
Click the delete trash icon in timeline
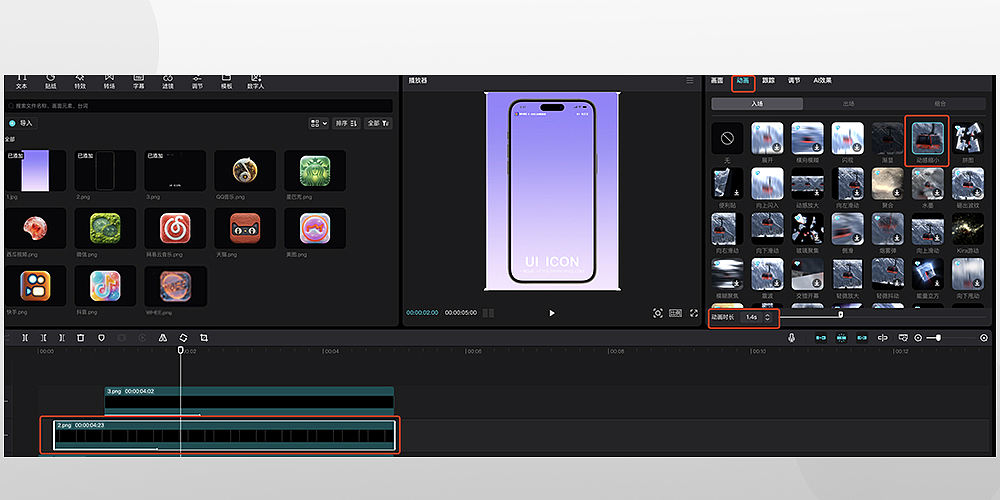click(80, 337)
